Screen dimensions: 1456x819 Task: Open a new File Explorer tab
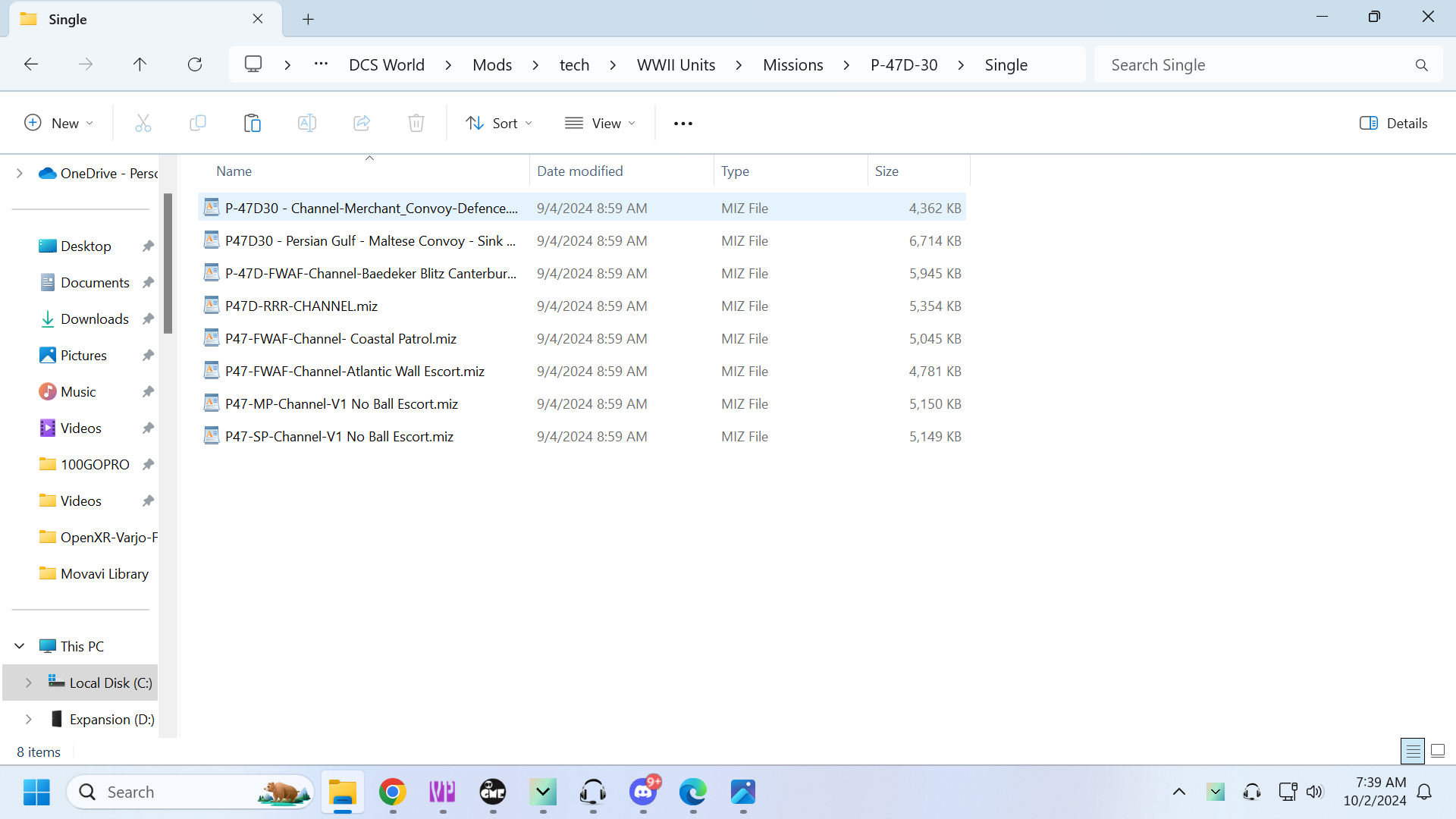pos(308,20)
